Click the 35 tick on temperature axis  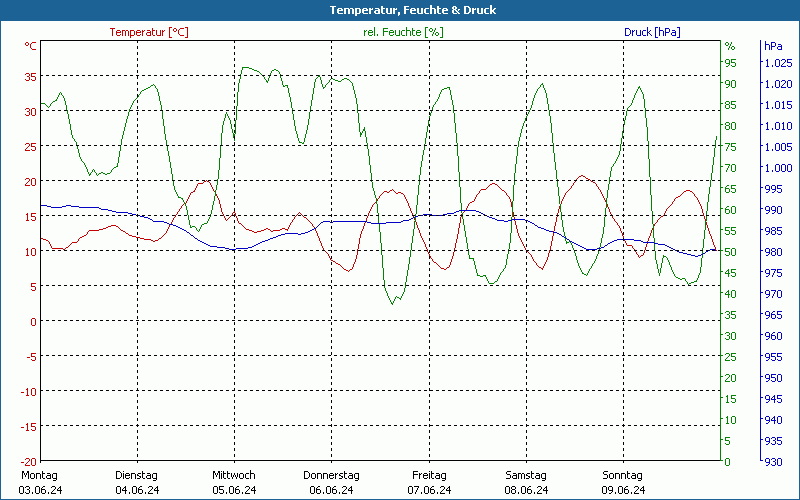[31, 77]
